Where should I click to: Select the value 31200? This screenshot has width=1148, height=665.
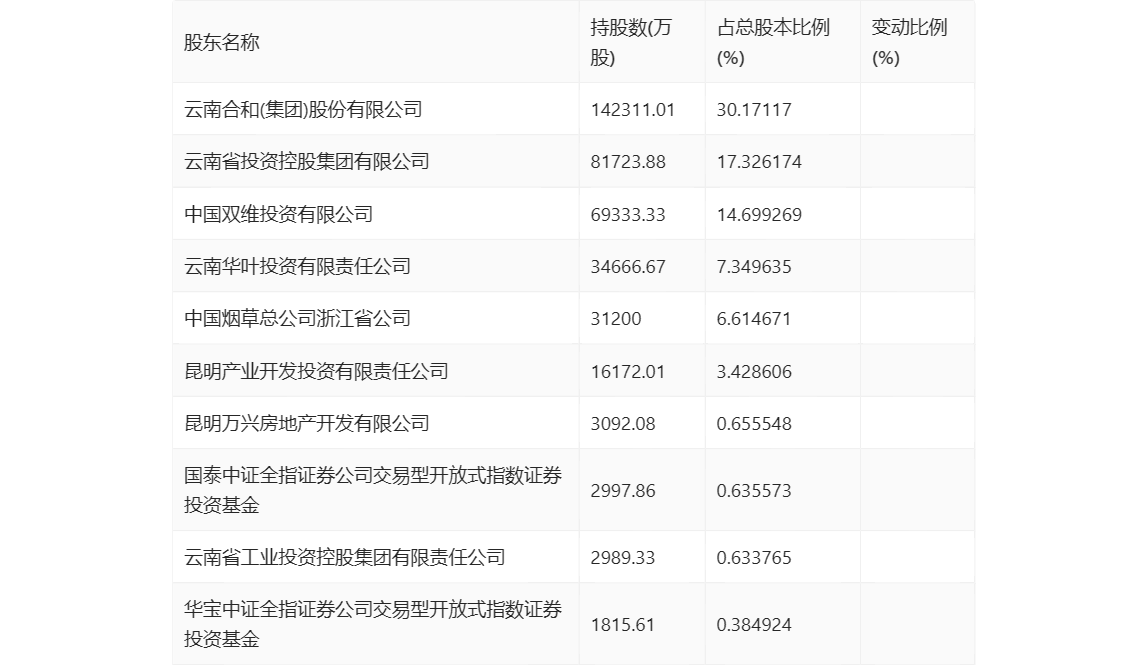616,319
